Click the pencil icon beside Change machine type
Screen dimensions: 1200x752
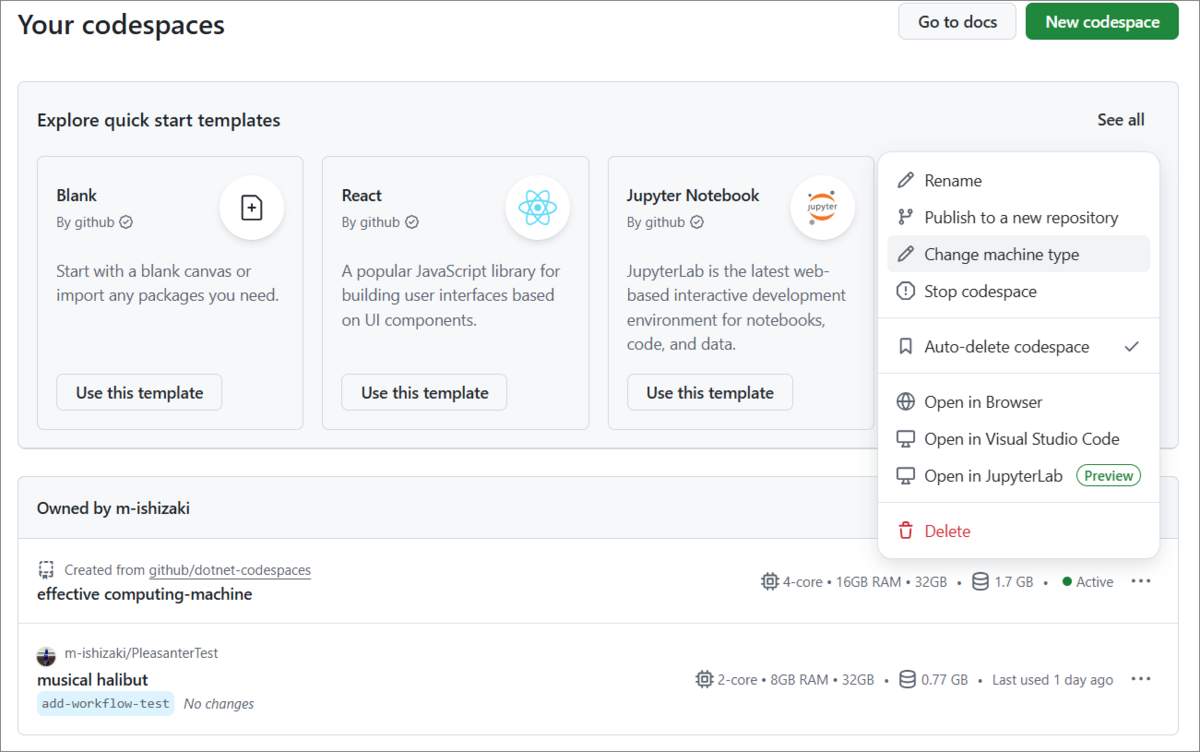tap(906, 255)
